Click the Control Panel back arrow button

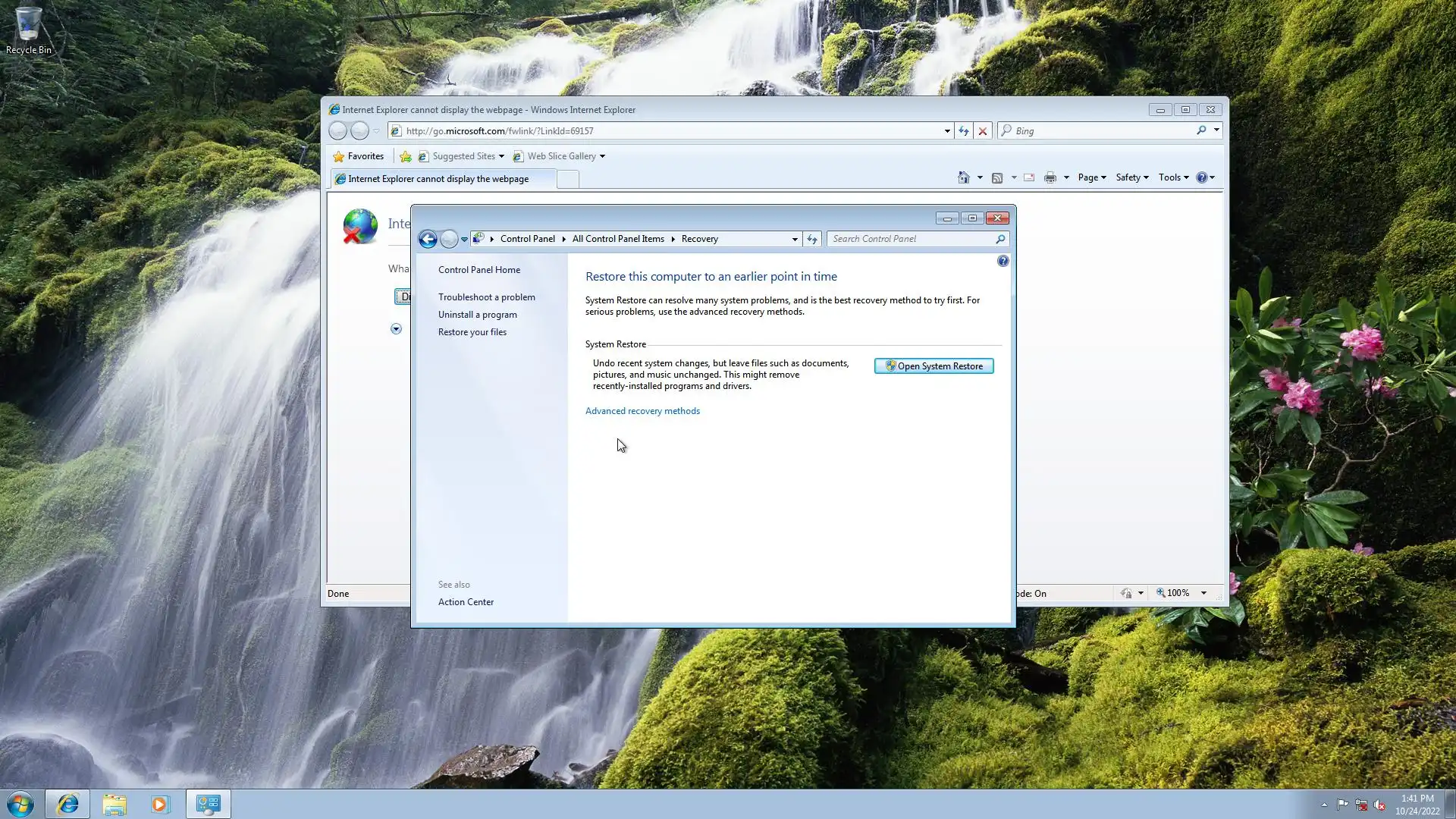pos(428,240)
